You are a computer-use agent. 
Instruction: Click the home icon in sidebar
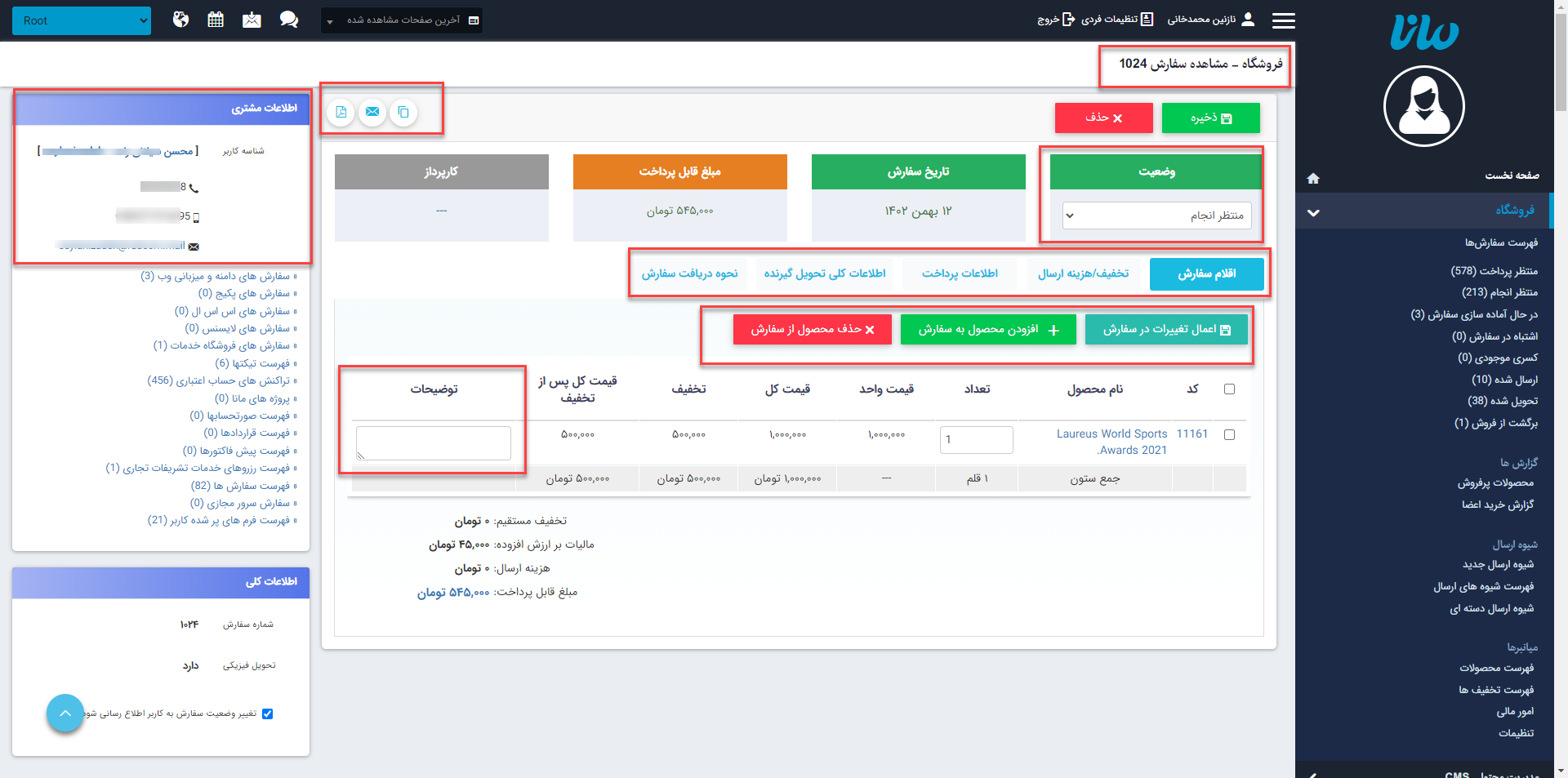click(x=1313, y=178)
